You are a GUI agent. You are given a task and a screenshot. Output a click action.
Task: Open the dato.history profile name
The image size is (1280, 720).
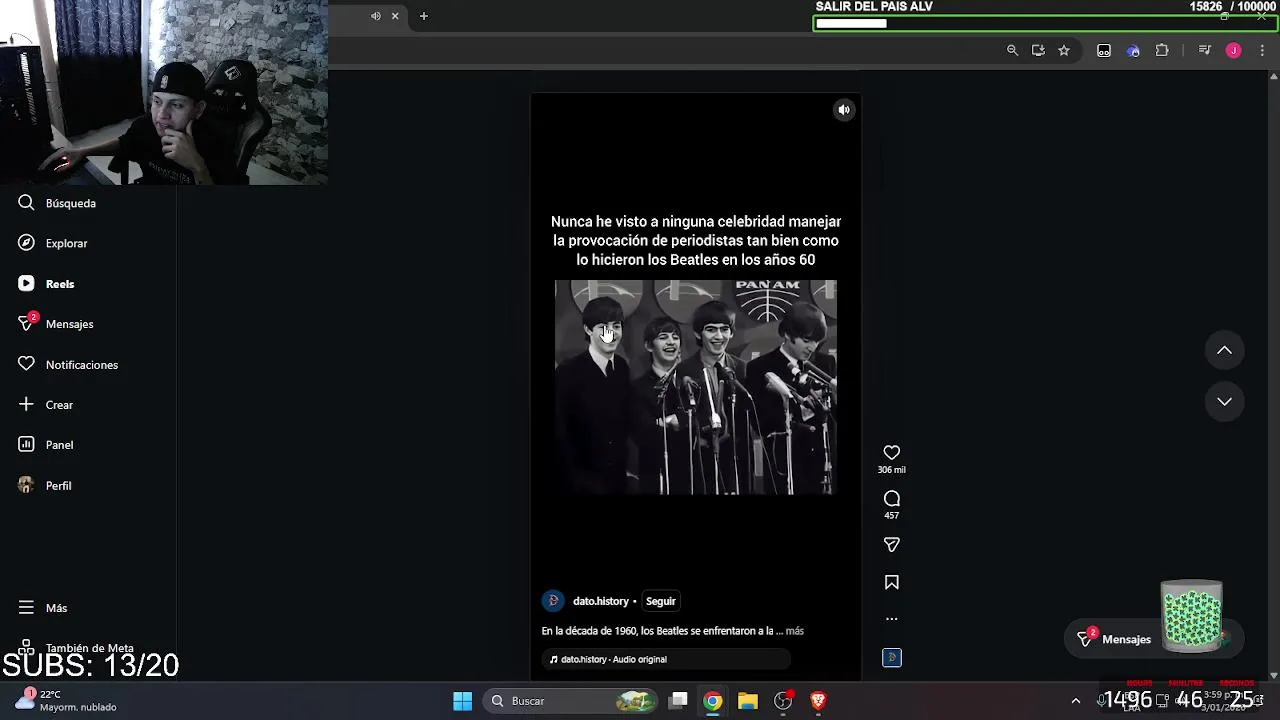click(x=601, y=601)
